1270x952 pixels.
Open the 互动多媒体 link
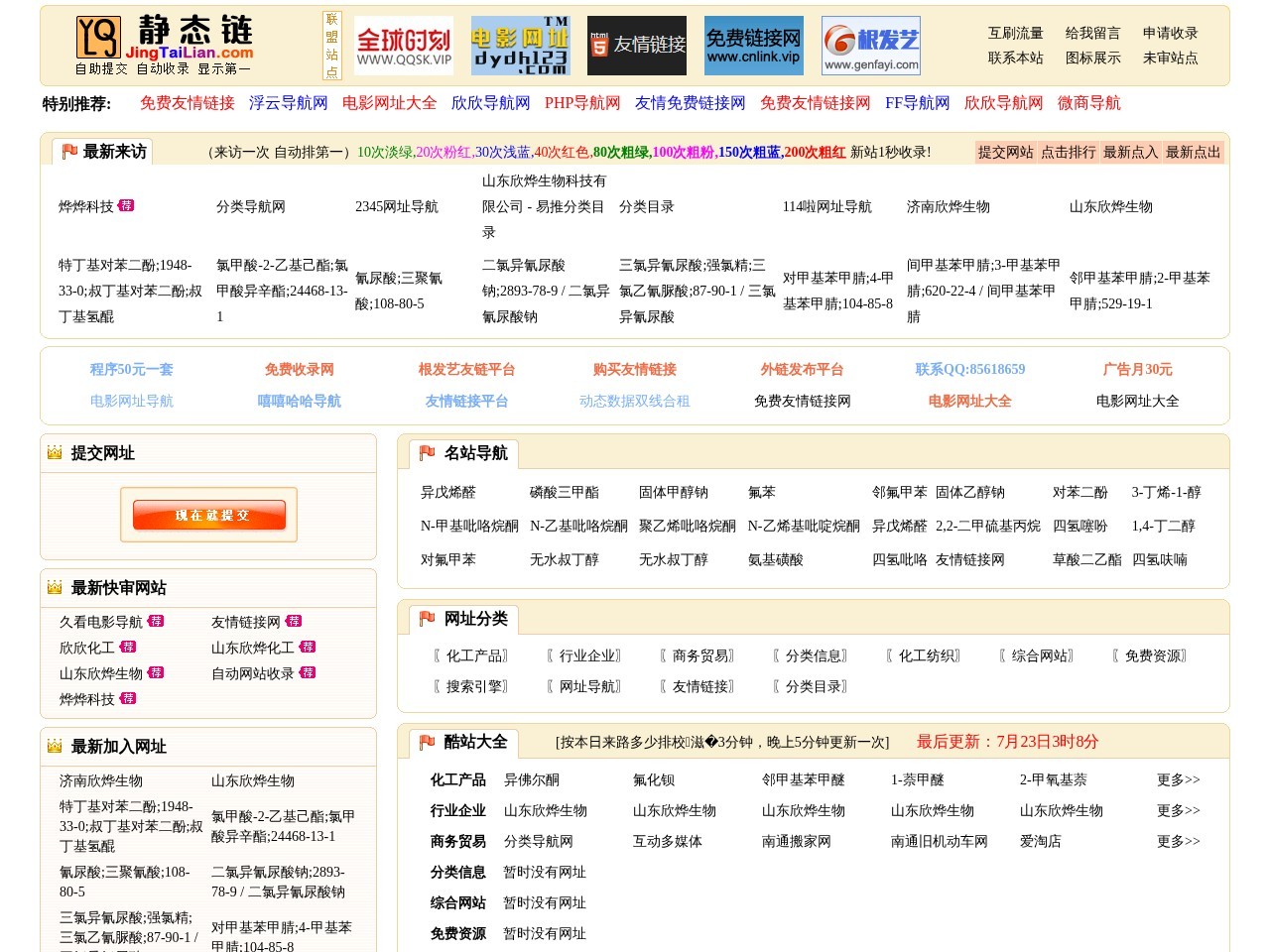coord(668,841)
